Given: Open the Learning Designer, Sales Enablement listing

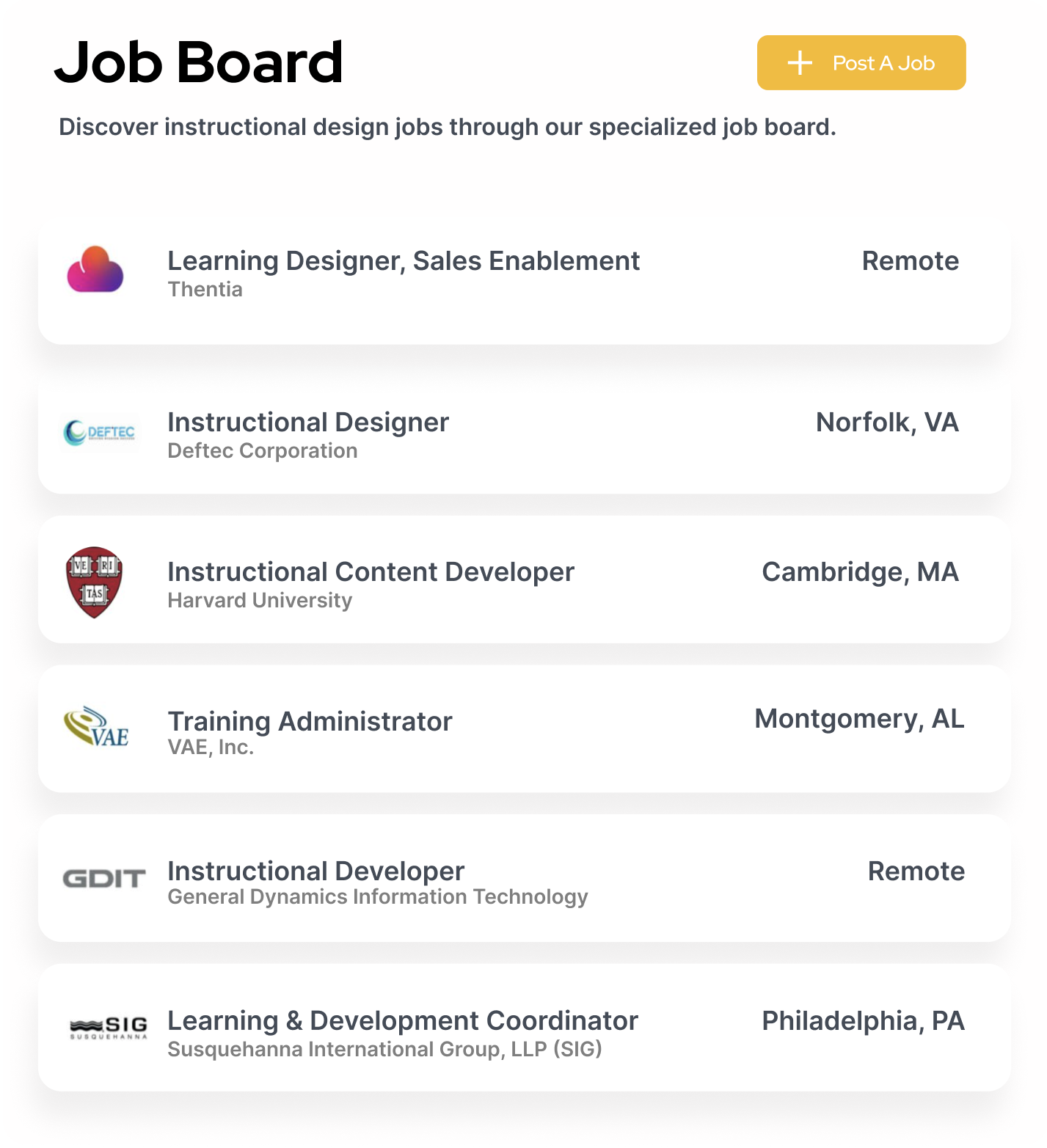Looking at the screenshot, I should pos(404,260).
